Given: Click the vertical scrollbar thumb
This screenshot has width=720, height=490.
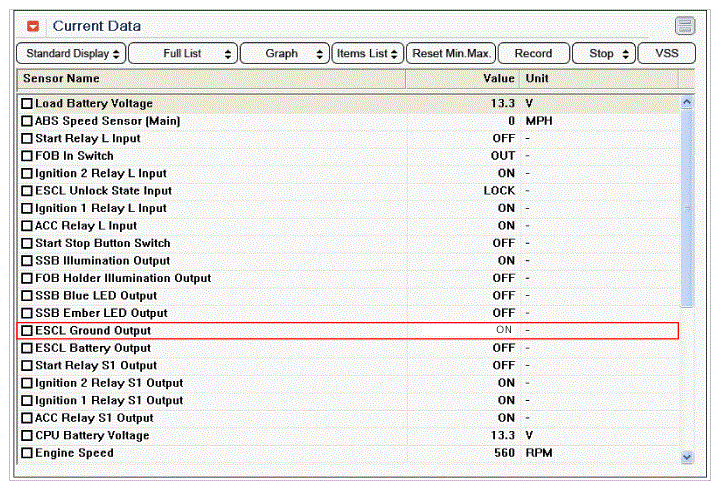Looking at the screenshot, I should tap(687, 208).
